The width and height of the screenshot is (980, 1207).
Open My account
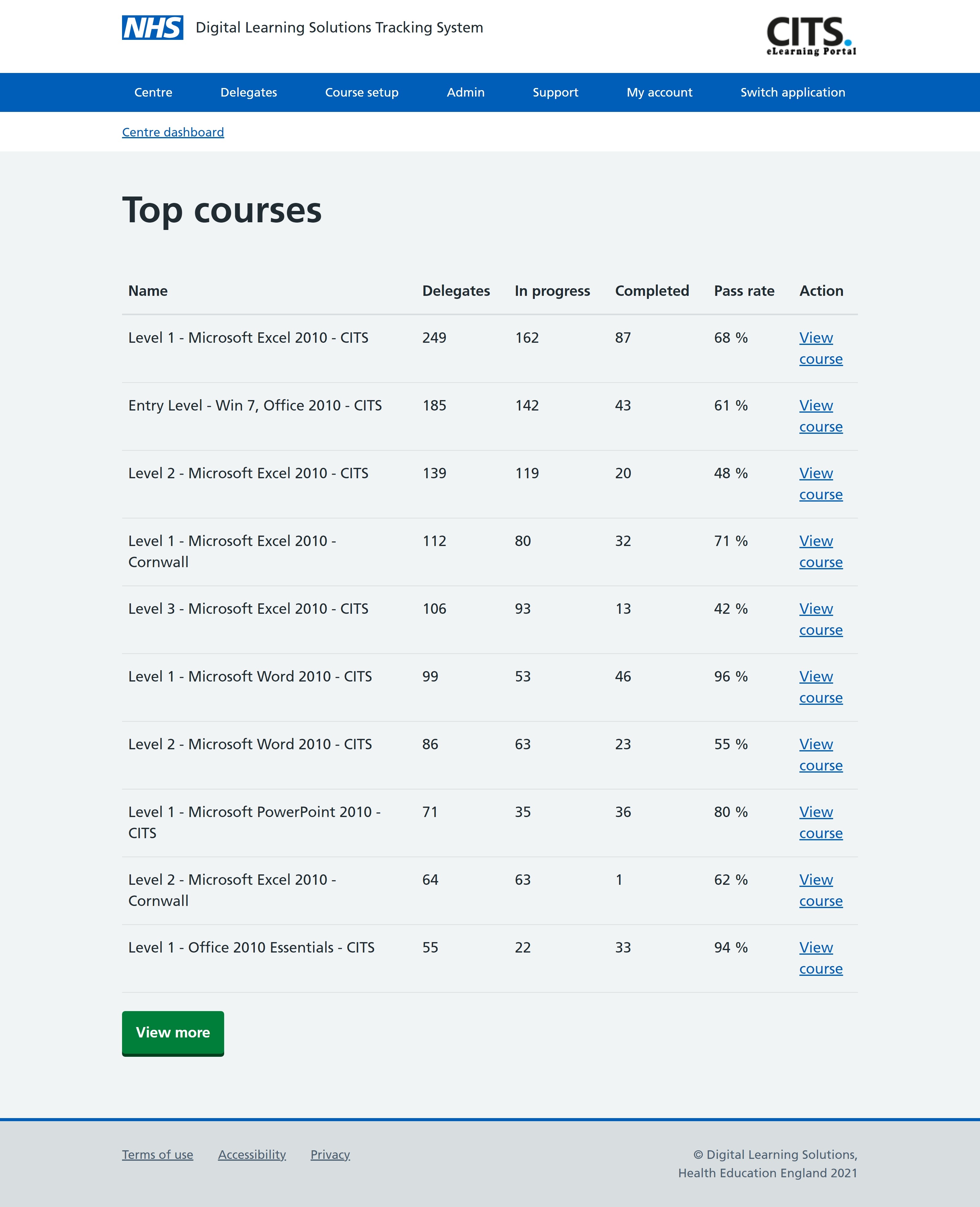[x=659, y=92]
